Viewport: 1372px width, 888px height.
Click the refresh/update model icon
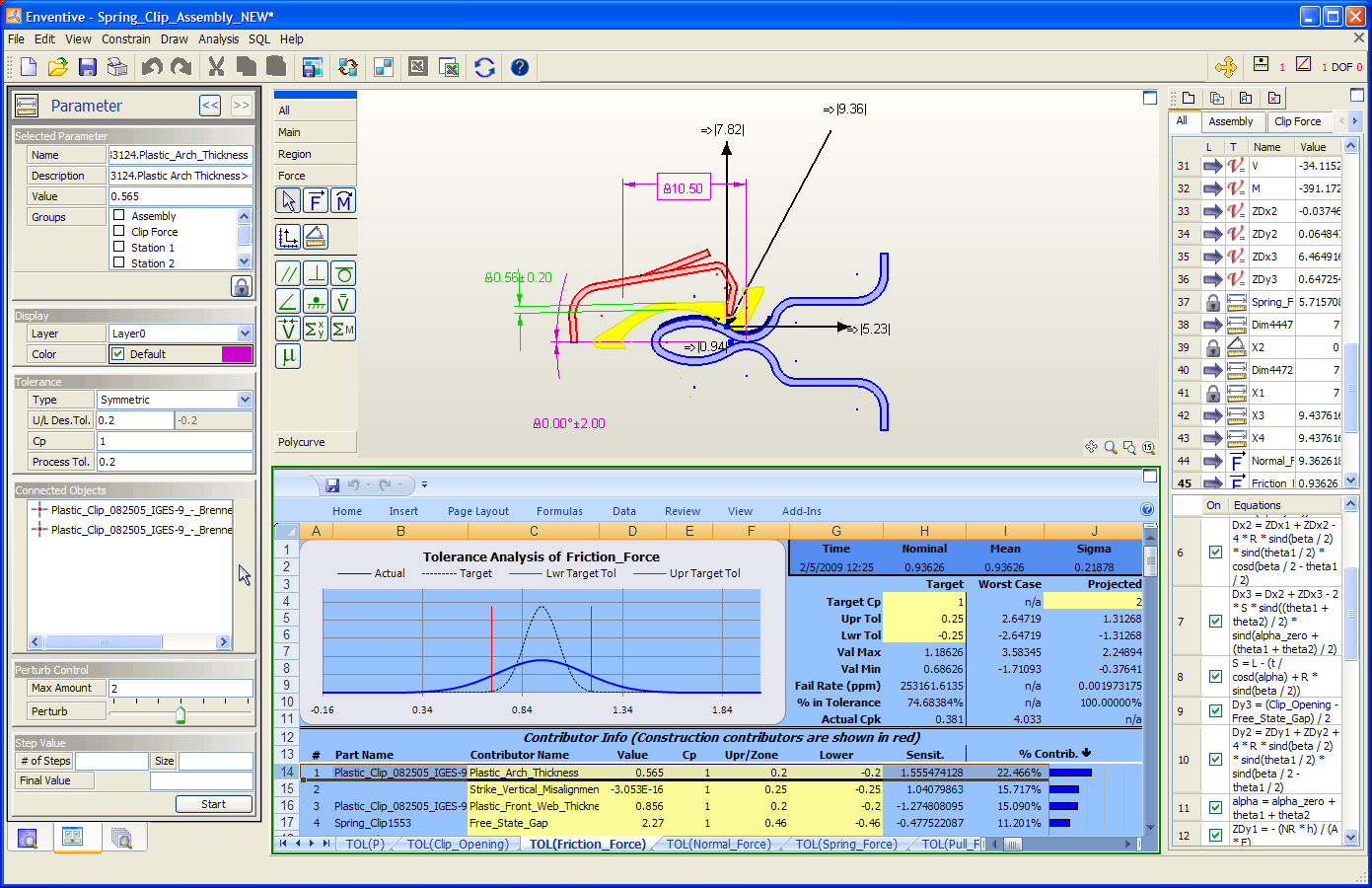pos(483,67)
